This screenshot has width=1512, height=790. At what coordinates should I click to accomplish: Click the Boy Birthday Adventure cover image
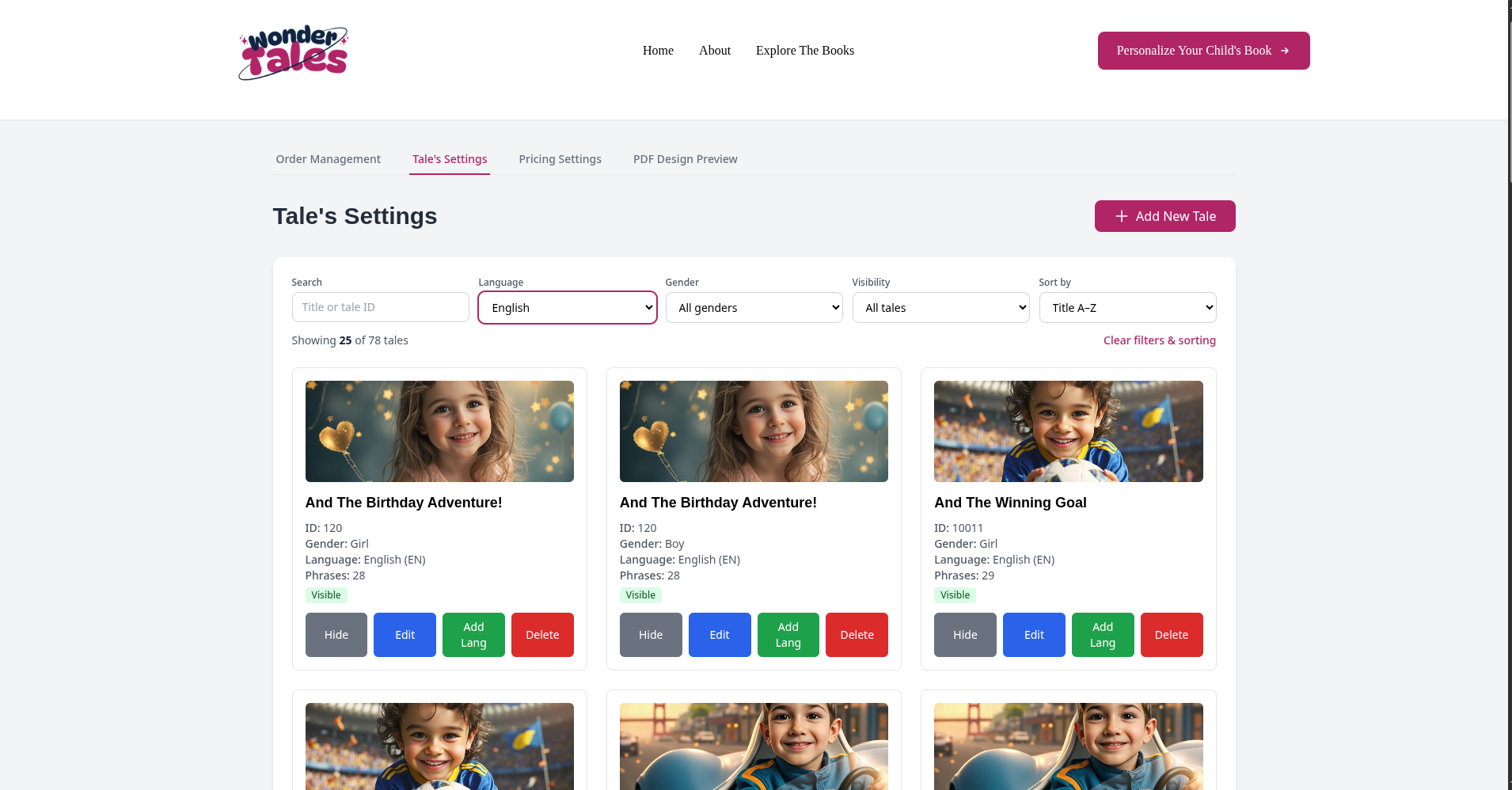click(754, 431)
